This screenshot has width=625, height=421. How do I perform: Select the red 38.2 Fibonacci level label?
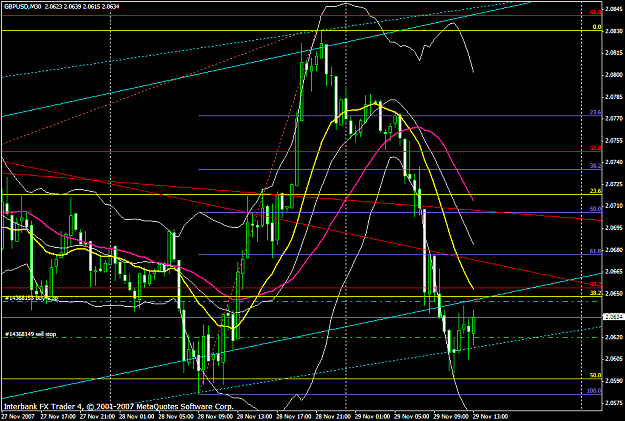[596, 284]
